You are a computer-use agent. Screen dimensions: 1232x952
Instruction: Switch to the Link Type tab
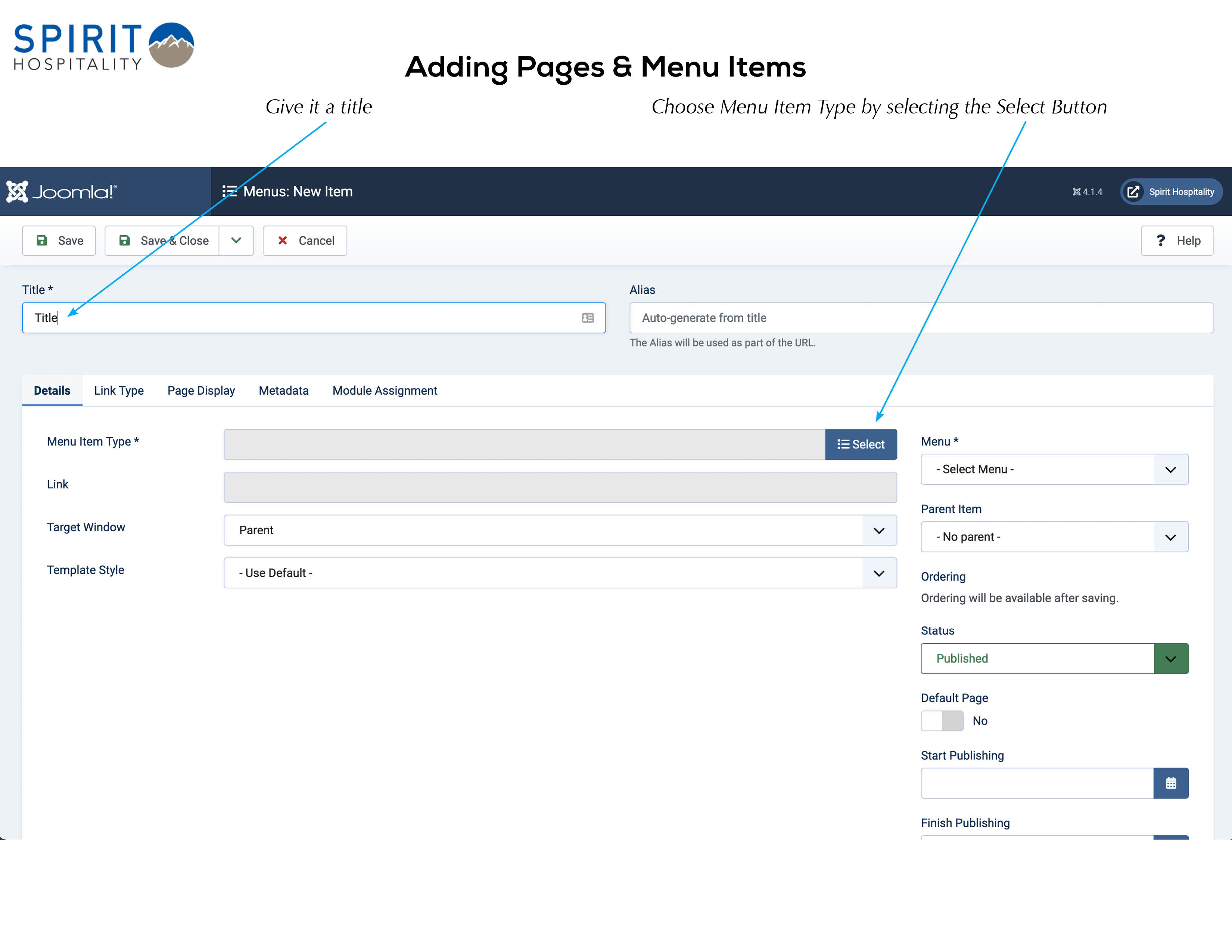tap(118, 391)
